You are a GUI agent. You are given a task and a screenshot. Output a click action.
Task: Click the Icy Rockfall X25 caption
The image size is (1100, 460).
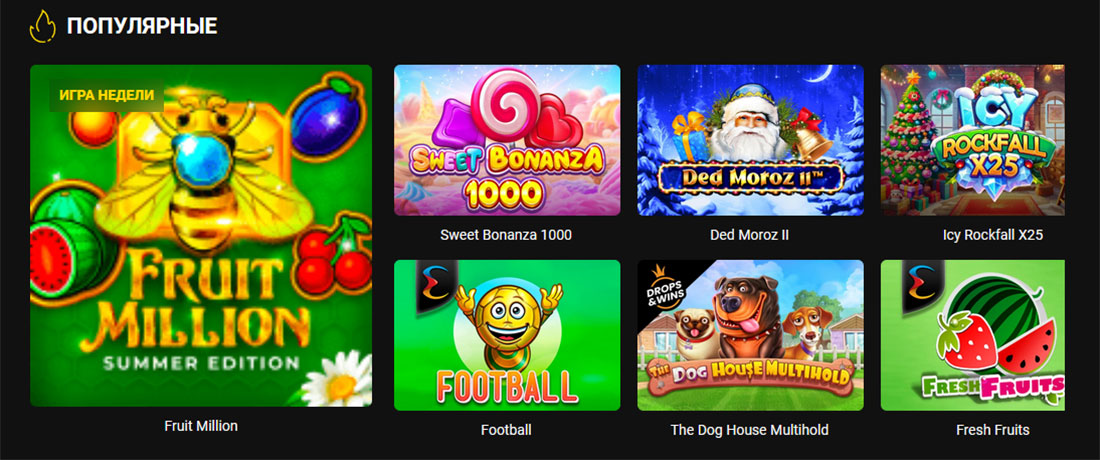tap(993, 235)
